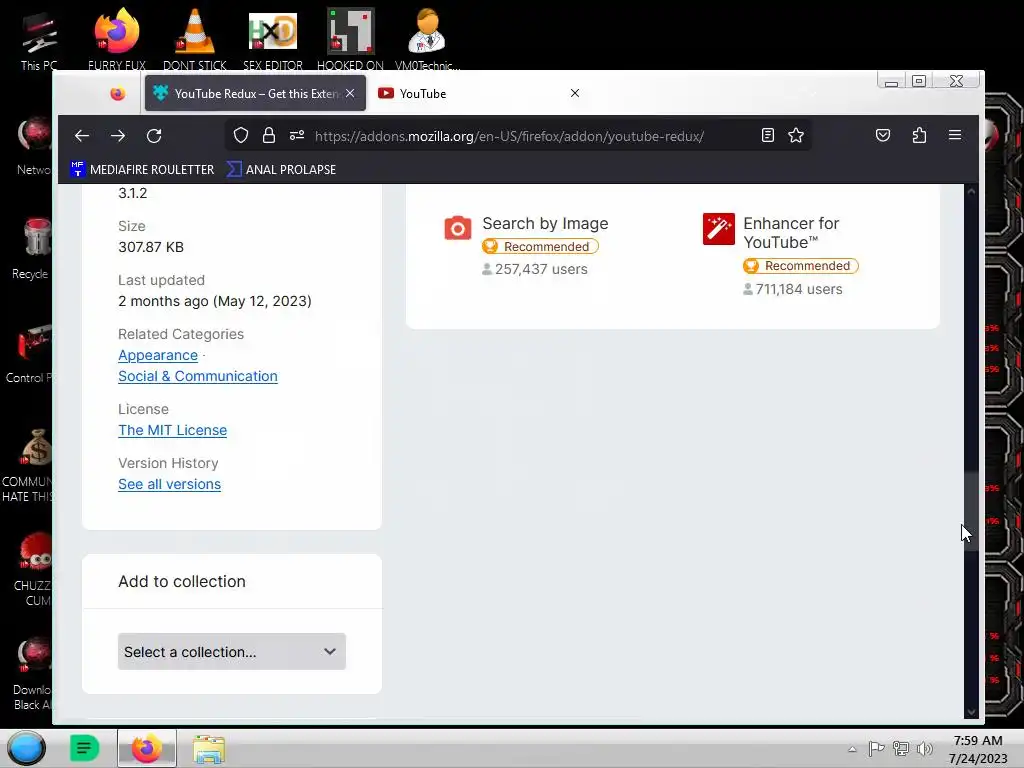Click the 711,184 users text
The height and width of the screenshot is (768, 1024).
pyautogui.click(x=799, y=289)
